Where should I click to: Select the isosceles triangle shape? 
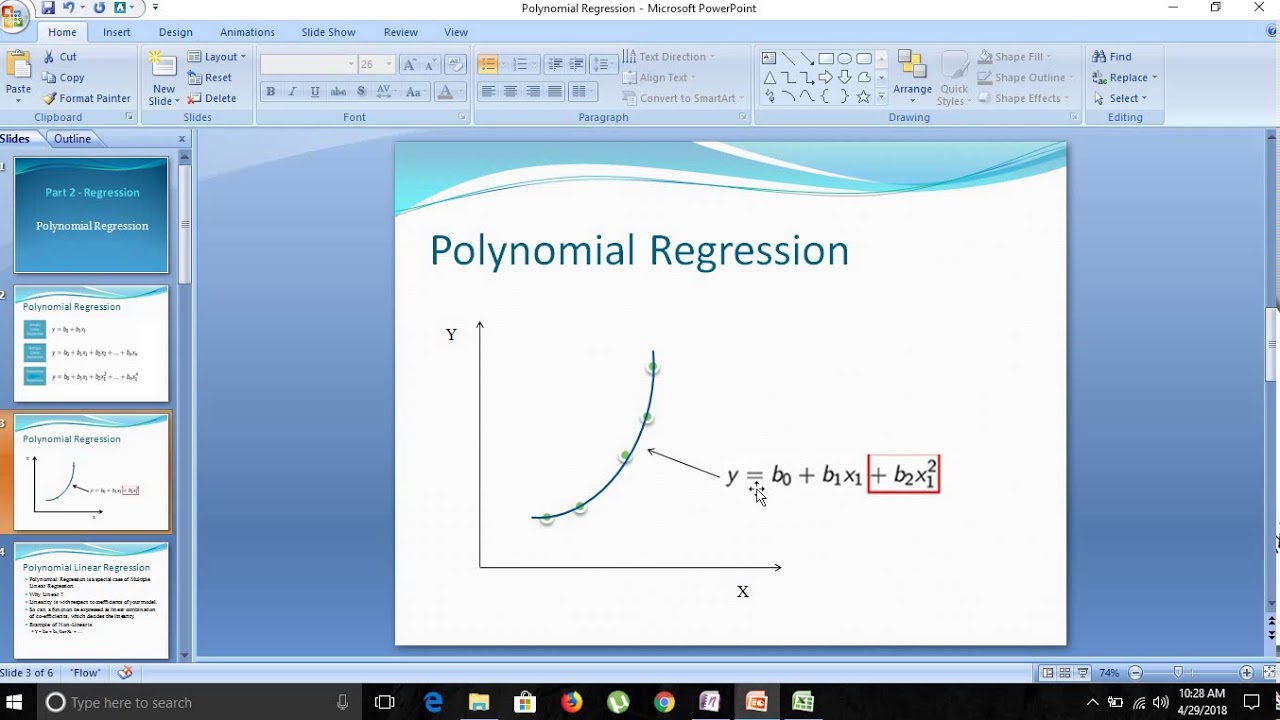[x=769, y=77]
